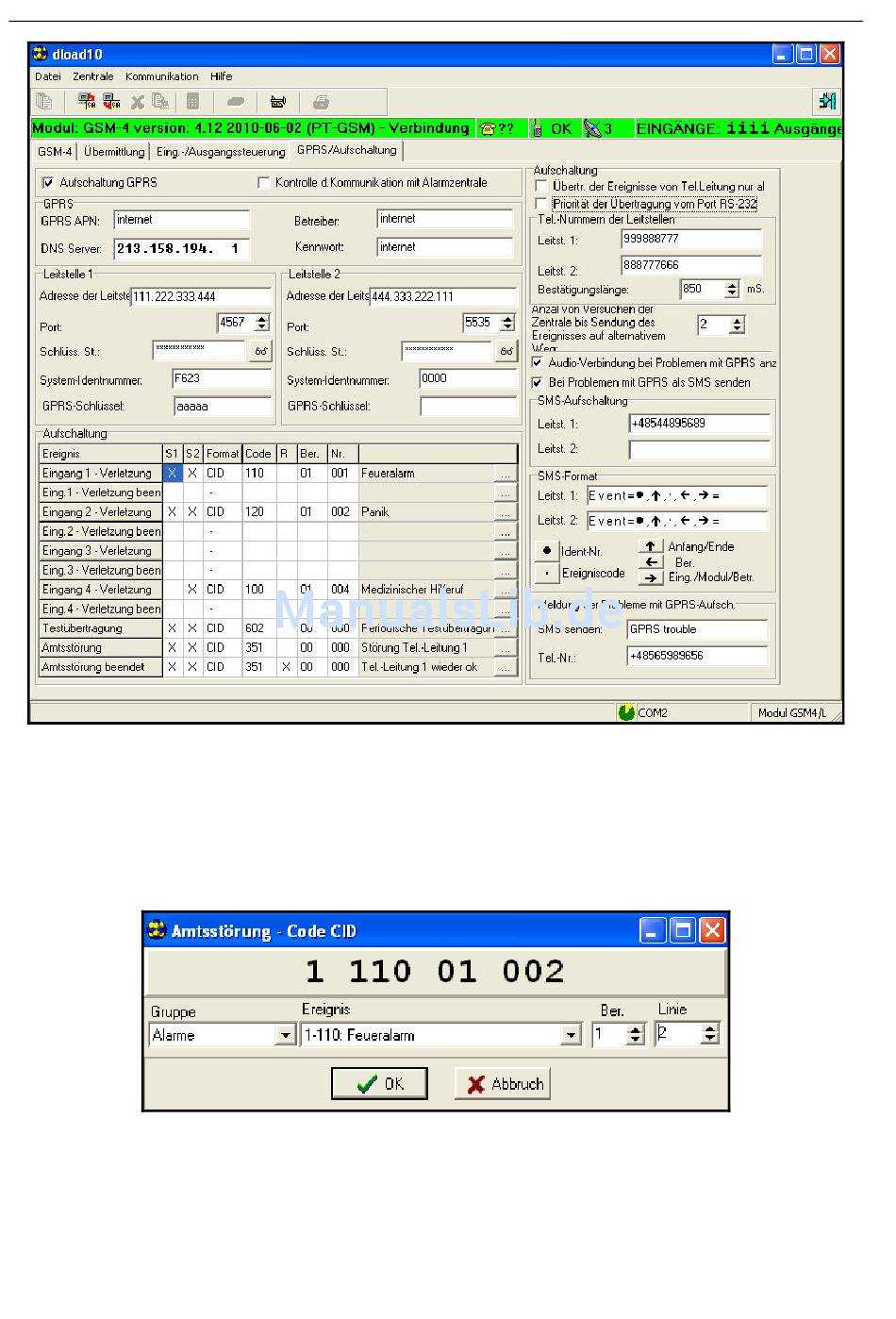Adjust the Ber. spinner in the Code CID dialog
Image resolution: width=896 pixels, height=1319 pixels.
[635, 1035]
